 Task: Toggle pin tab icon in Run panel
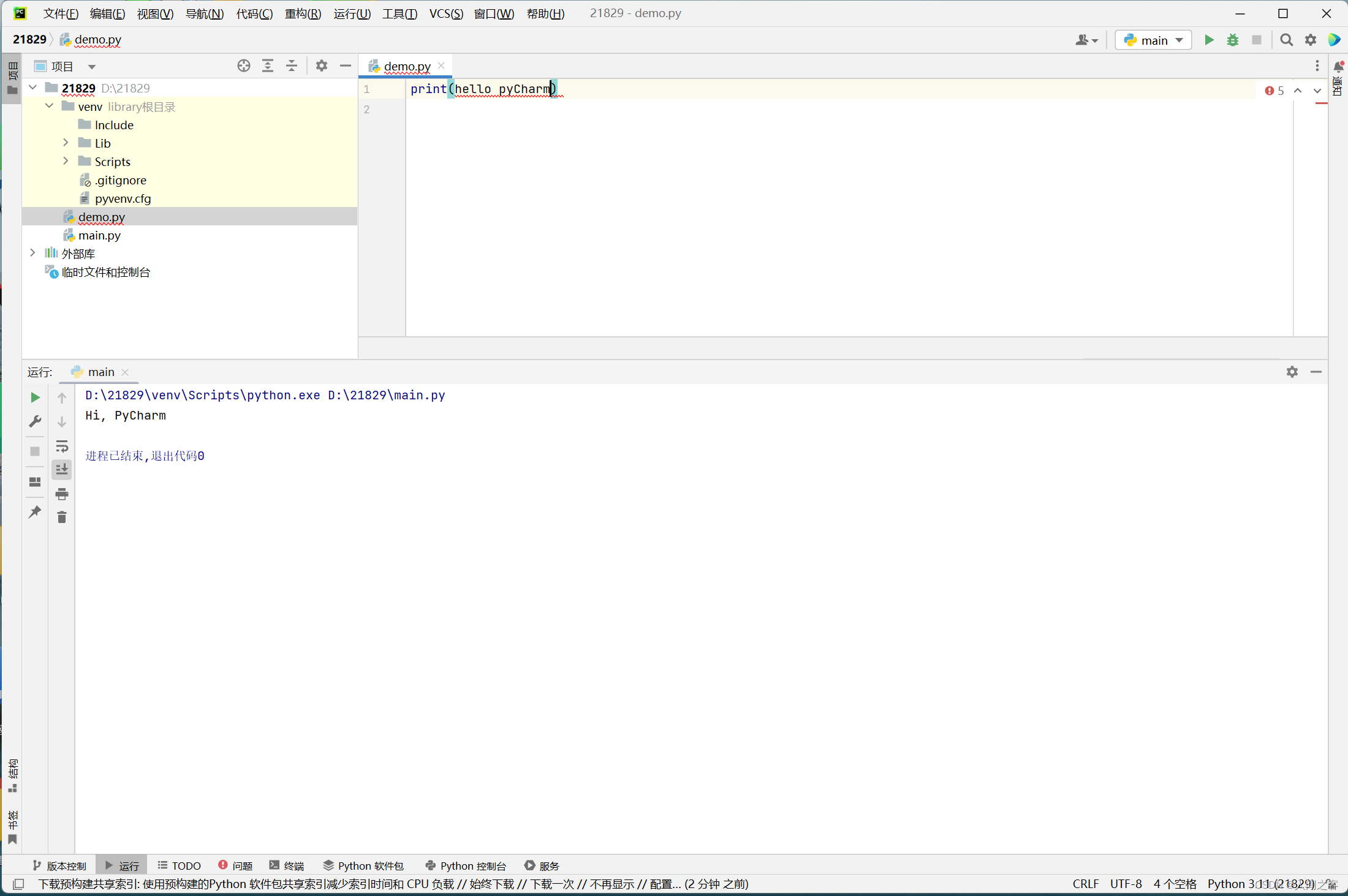coord(35,511)
